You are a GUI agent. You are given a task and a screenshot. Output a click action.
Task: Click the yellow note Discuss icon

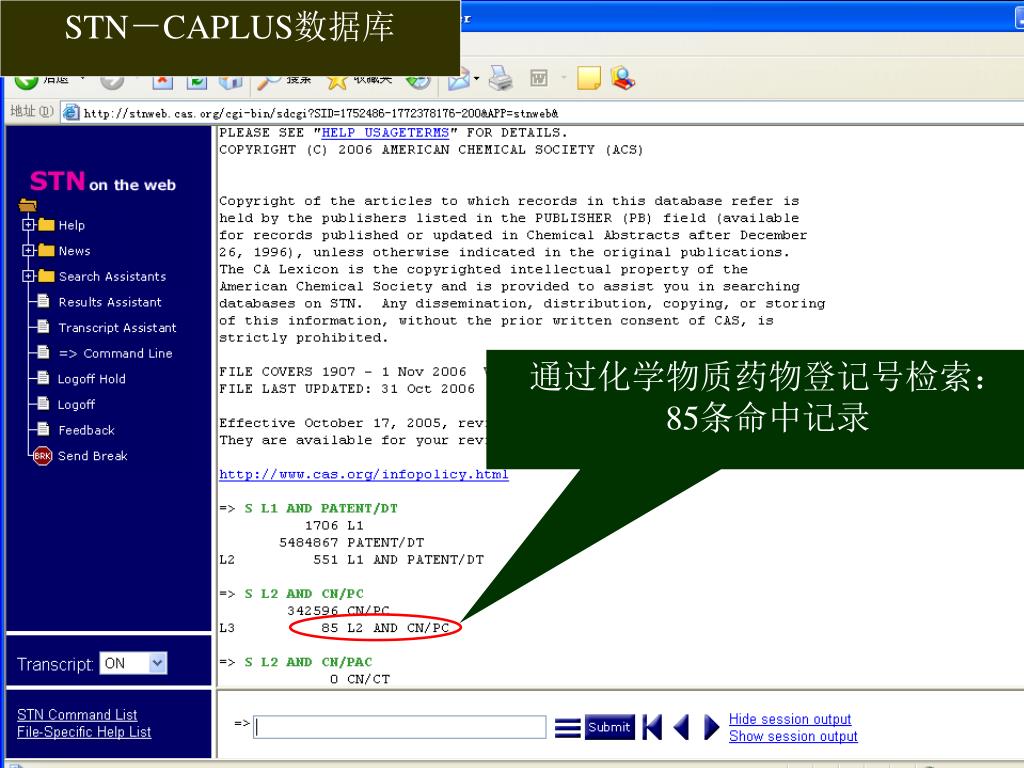(x=588, y=78)
